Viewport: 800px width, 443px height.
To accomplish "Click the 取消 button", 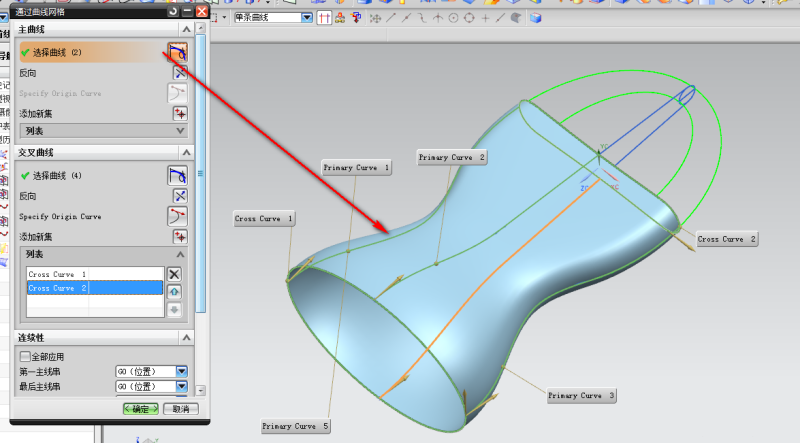I will click(x=181, y=408).
